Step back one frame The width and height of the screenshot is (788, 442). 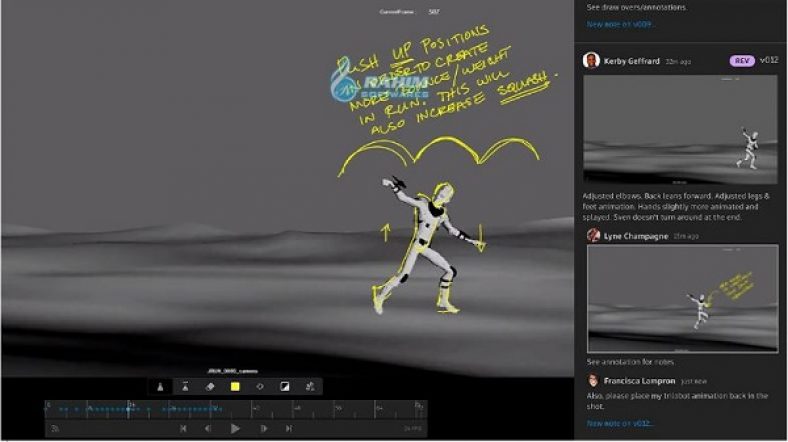click(x=208, y=428)
